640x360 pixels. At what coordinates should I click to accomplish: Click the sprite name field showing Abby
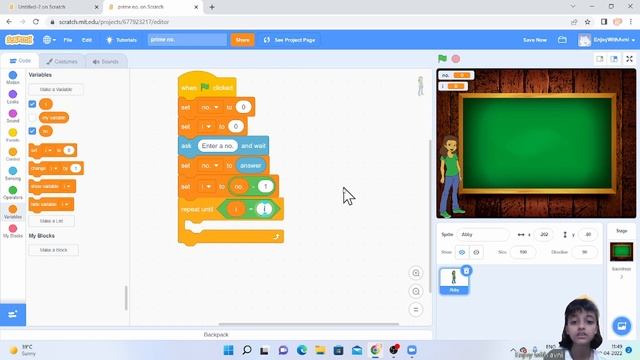(x=483, y=235)
